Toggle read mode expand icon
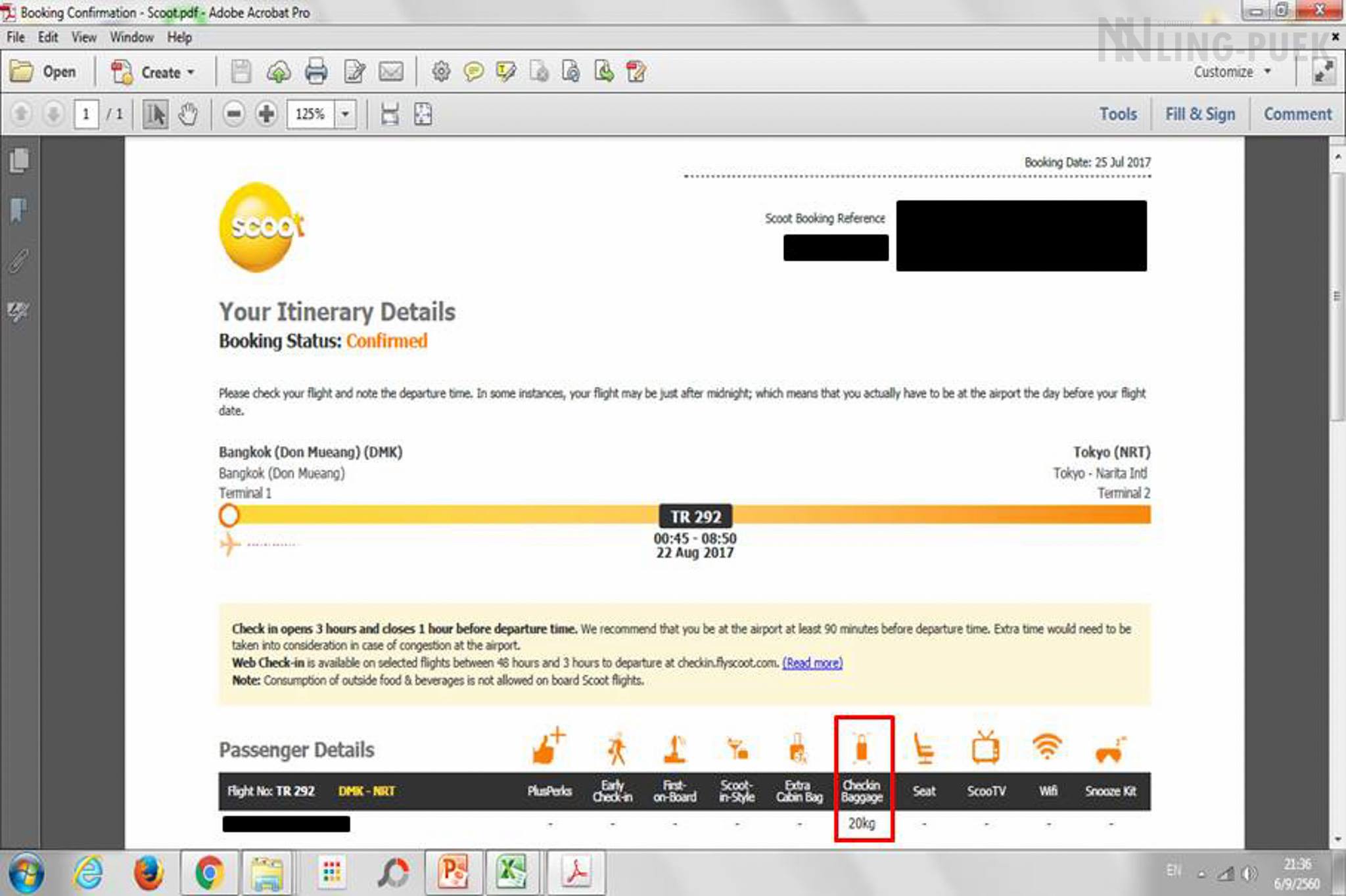1346x896 pixels. [1323, 72]
